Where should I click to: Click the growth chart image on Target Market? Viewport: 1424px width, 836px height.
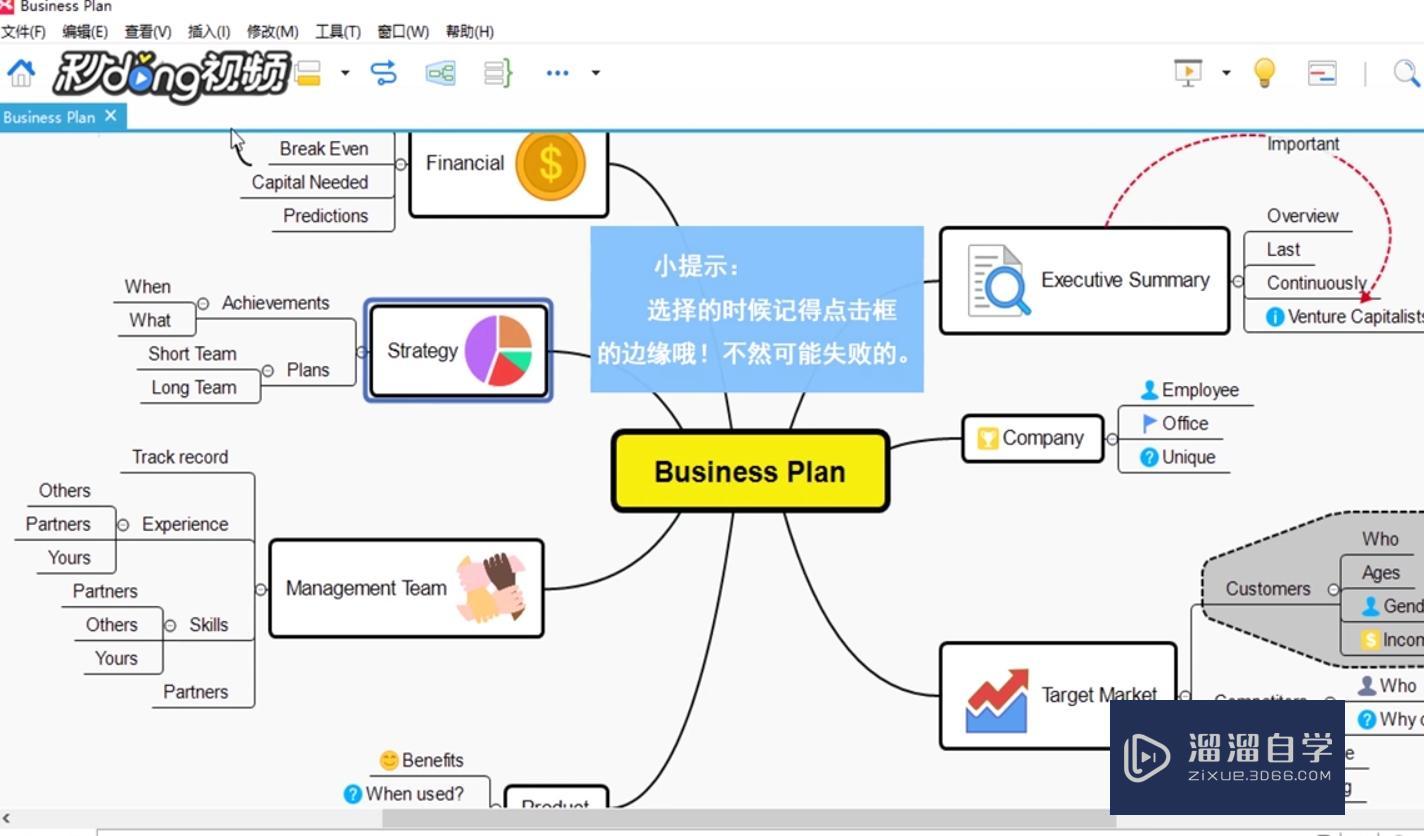tap(996, 701)
